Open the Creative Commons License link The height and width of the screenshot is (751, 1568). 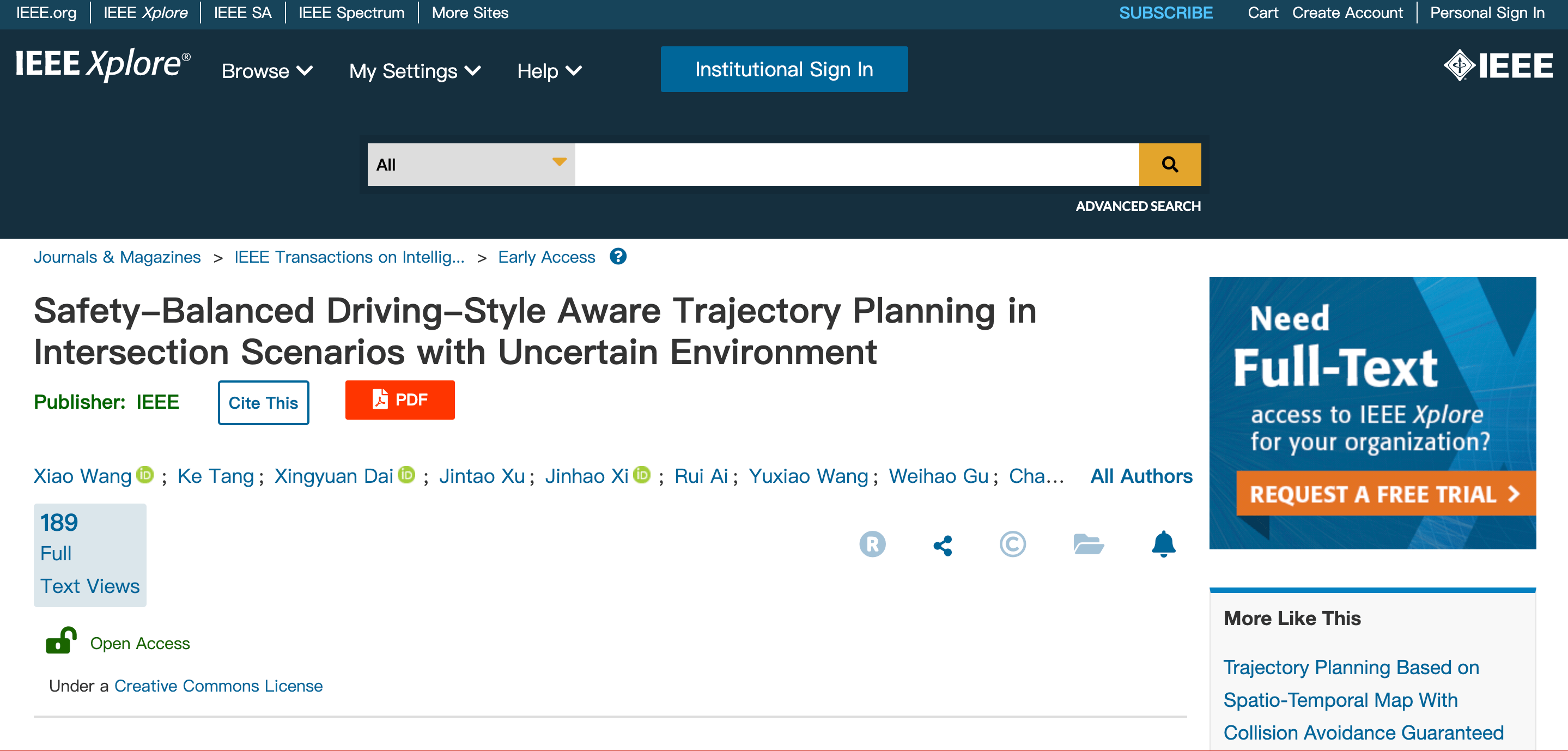coord(218,686)
